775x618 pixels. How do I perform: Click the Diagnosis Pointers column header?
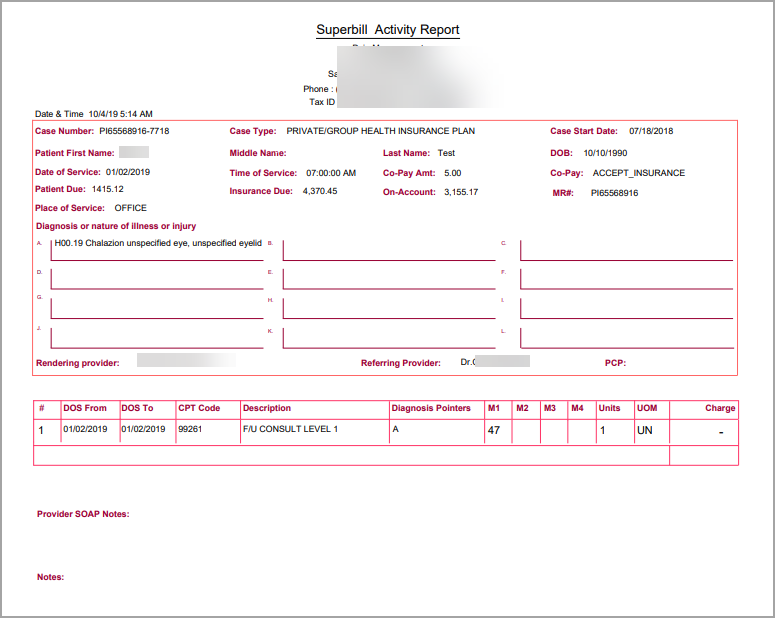point(431,408)
